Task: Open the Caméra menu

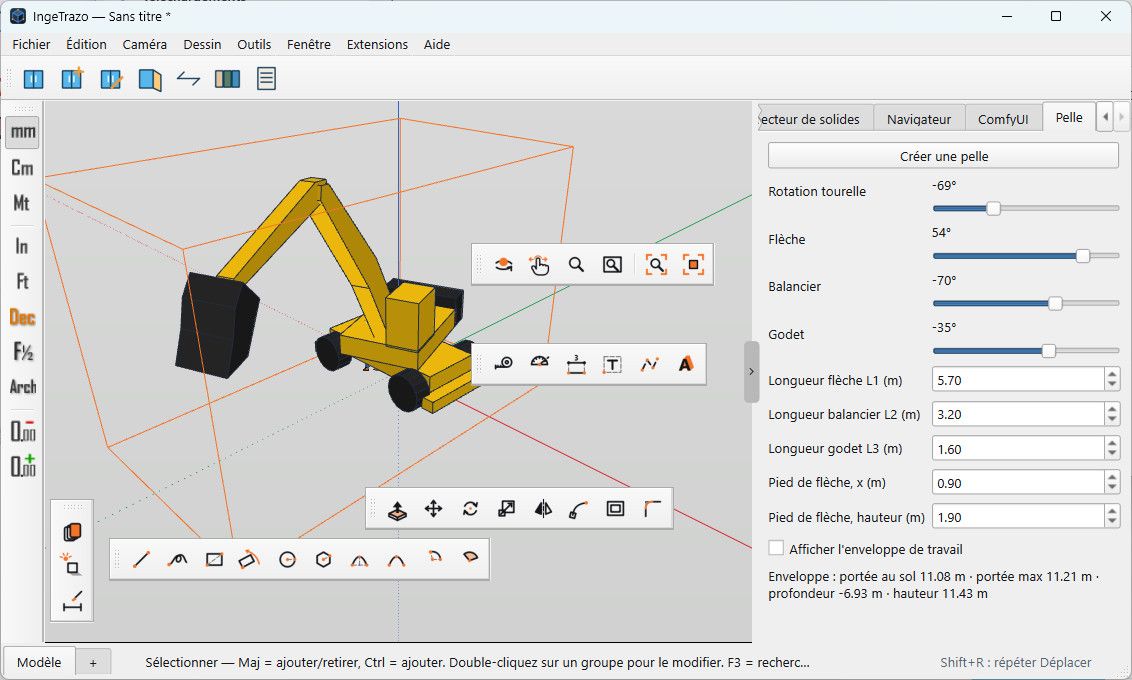Action: point(144,44)
